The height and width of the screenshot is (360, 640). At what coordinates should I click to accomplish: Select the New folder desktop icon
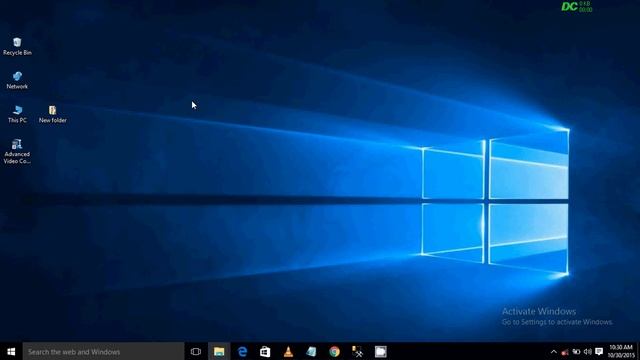(53, 114)
